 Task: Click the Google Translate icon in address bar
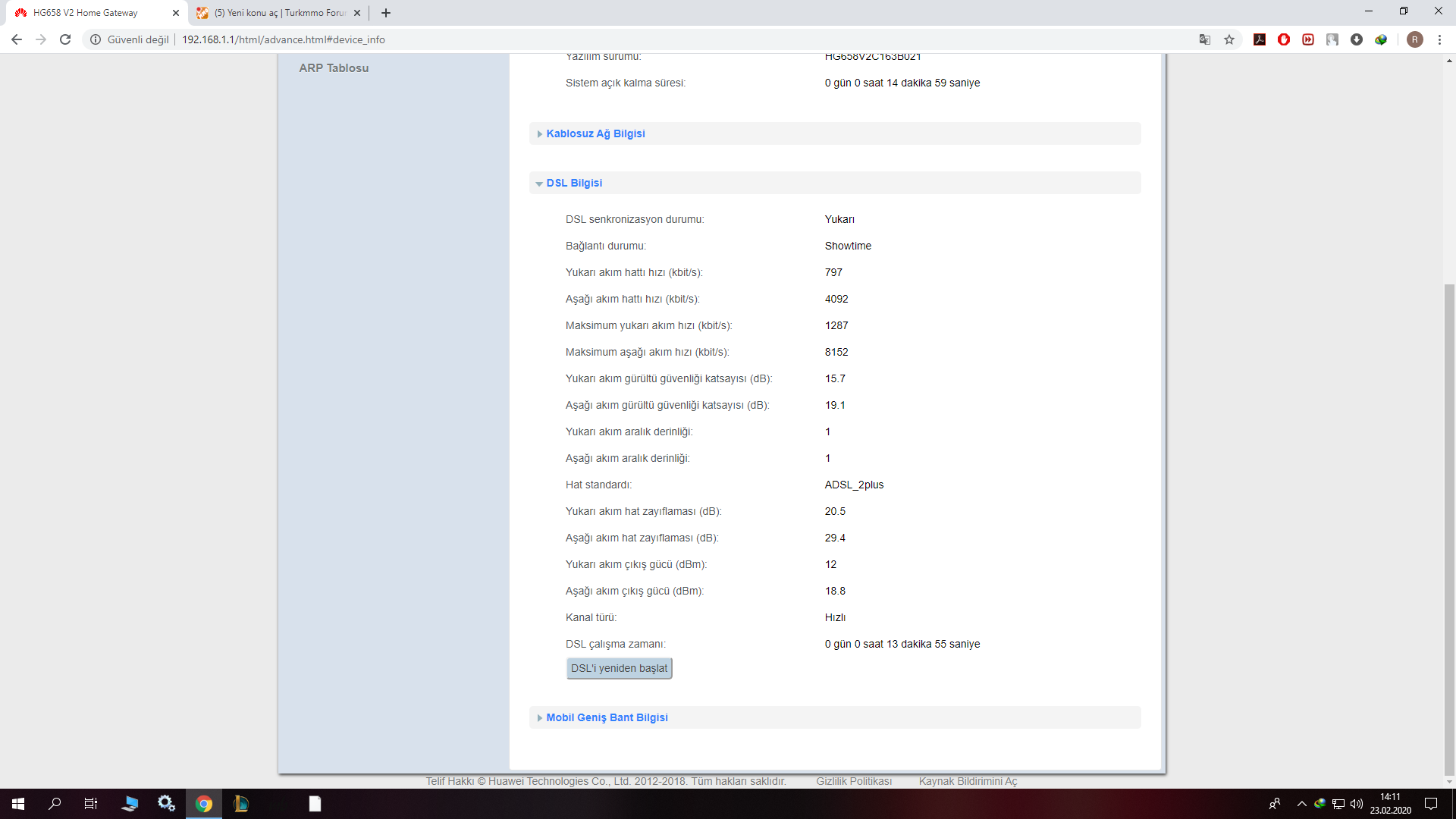tap(1204, 39)
